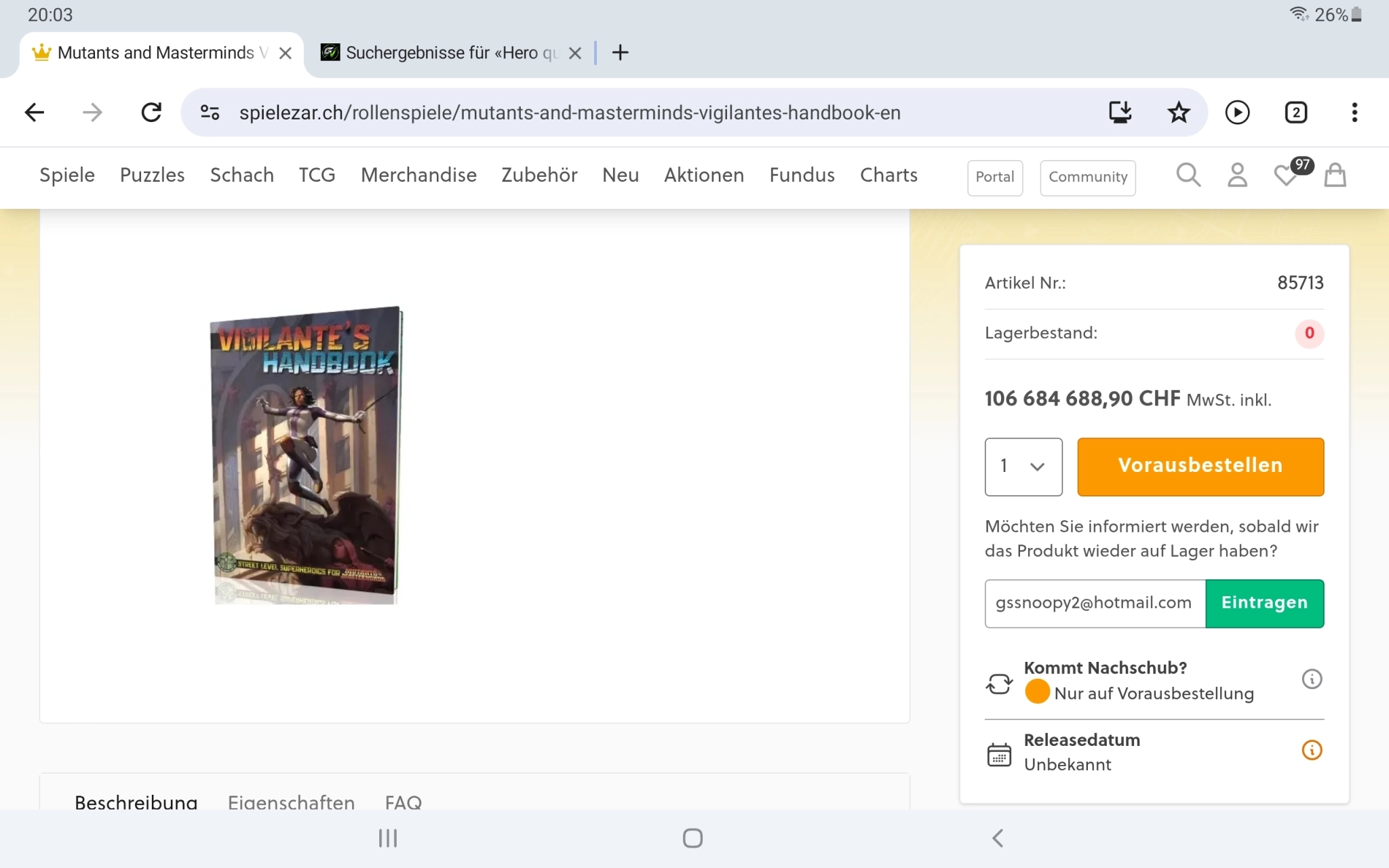The image size is (1389, 868).
Task: Open the site search magnifier icon
Action: [1188, 176]
